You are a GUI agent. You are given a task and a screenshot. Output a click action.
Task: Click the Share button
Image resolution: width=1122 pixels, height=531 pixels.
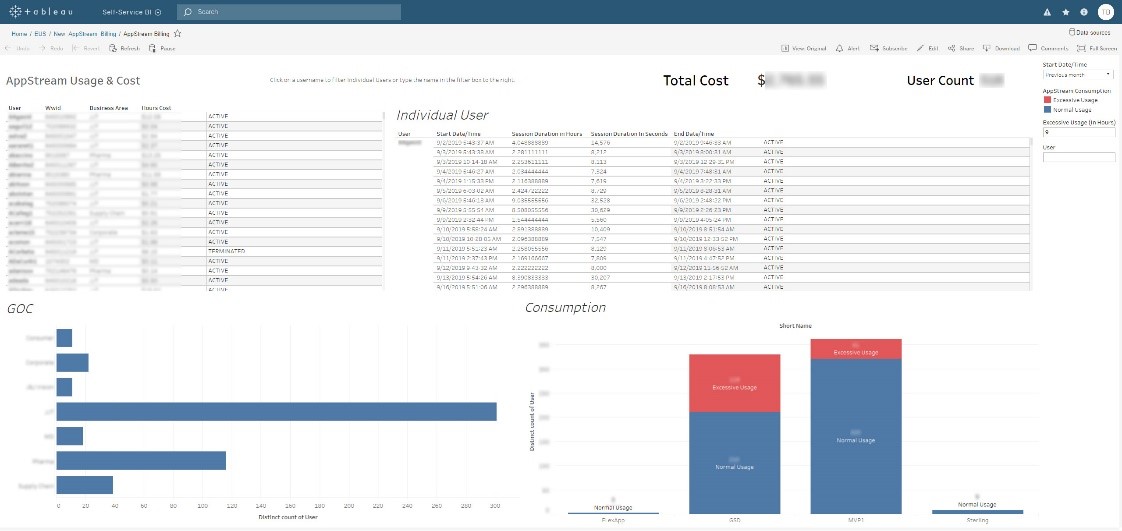(x=961, y=49)
